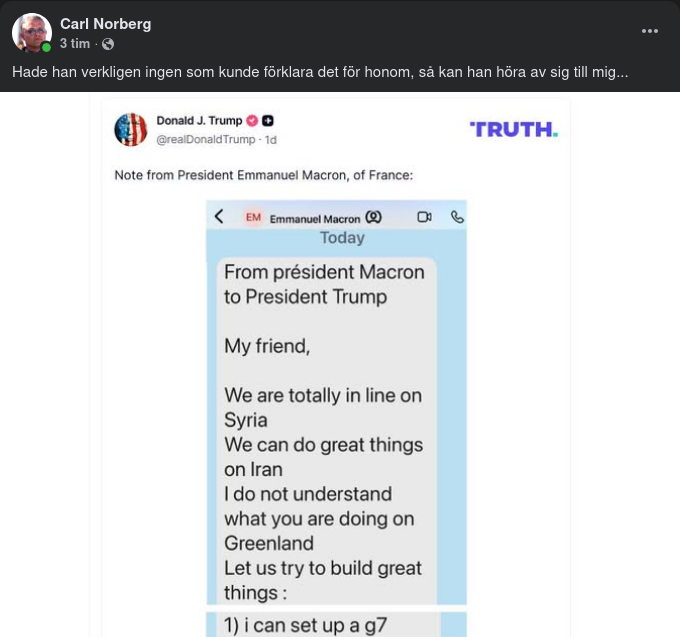Click Donald J. Trump's avatar in the post
Screen dimensions: 680x637
(x=131, y=129)
